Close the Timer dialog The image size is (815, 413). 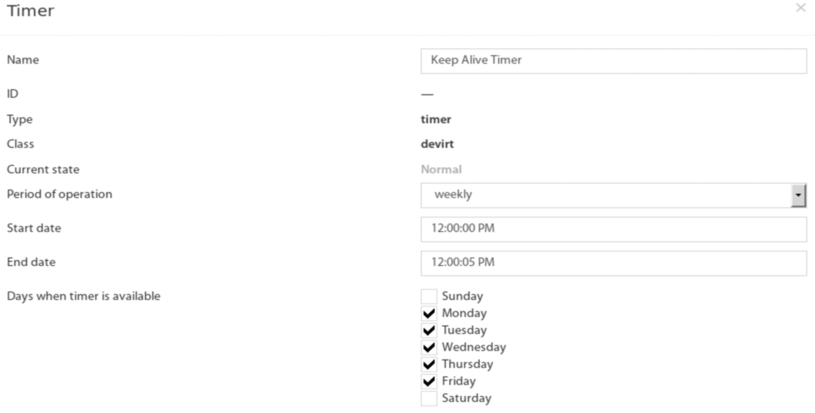[800, 8]
